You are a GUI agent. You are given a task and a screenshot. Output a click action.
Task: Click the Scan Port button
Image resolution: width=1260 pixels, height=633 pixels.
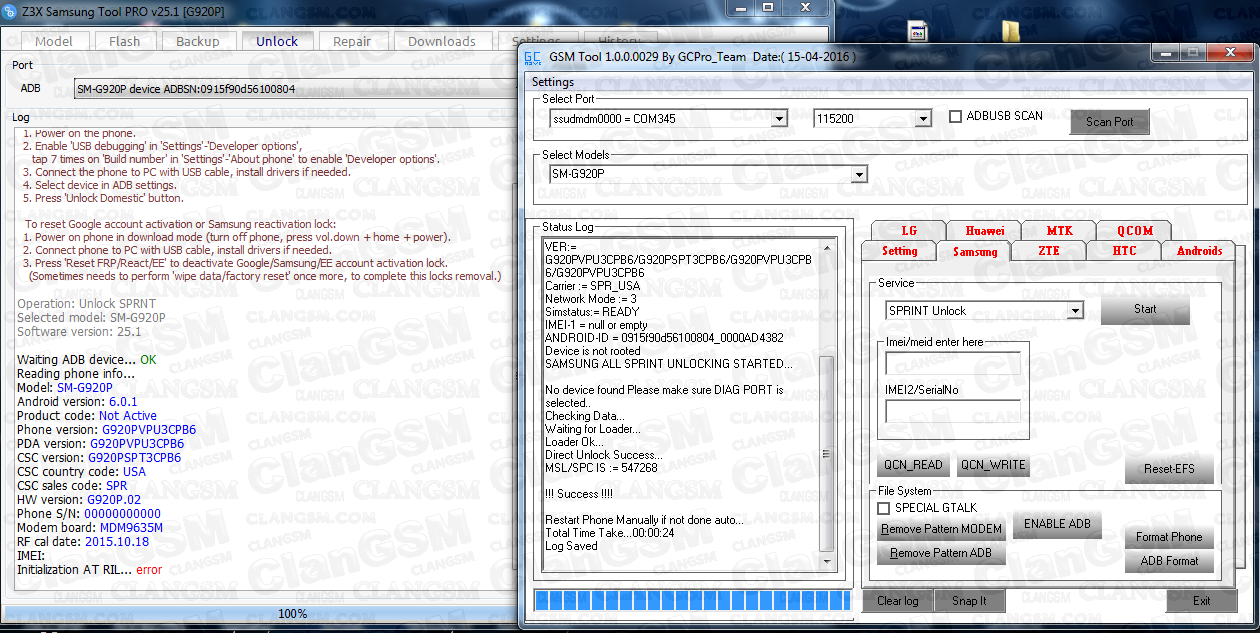pos(1110,122)
